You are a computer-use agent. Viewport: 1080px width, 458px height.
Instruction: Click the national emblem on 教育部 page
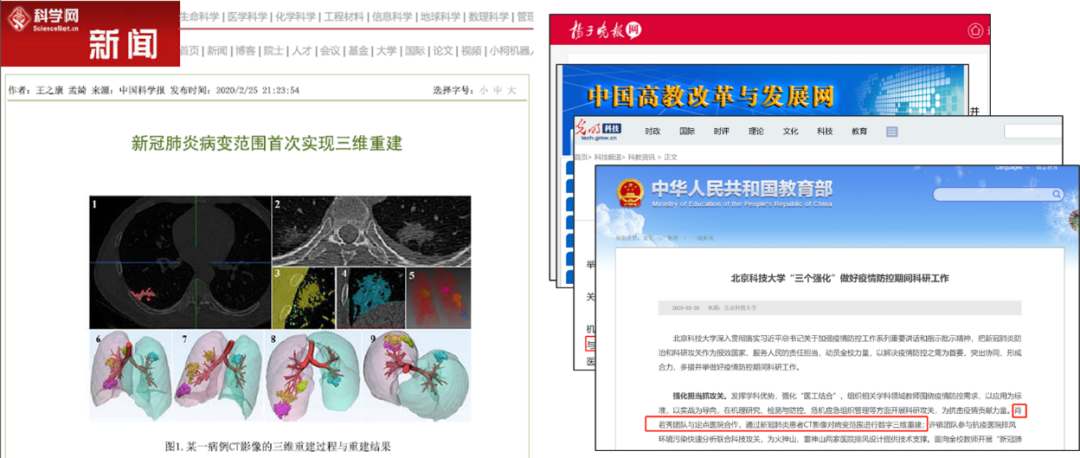(630, 190)
